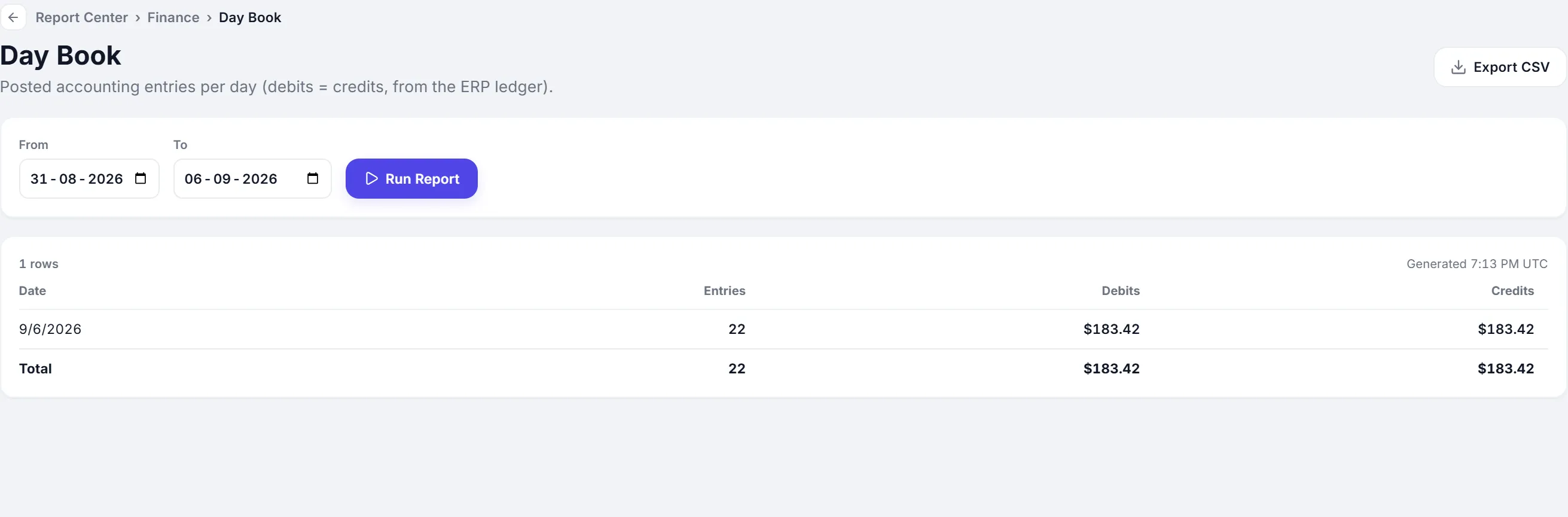
Task: Select the Day Book breadcrumb item
Action: tap(249, 18)
